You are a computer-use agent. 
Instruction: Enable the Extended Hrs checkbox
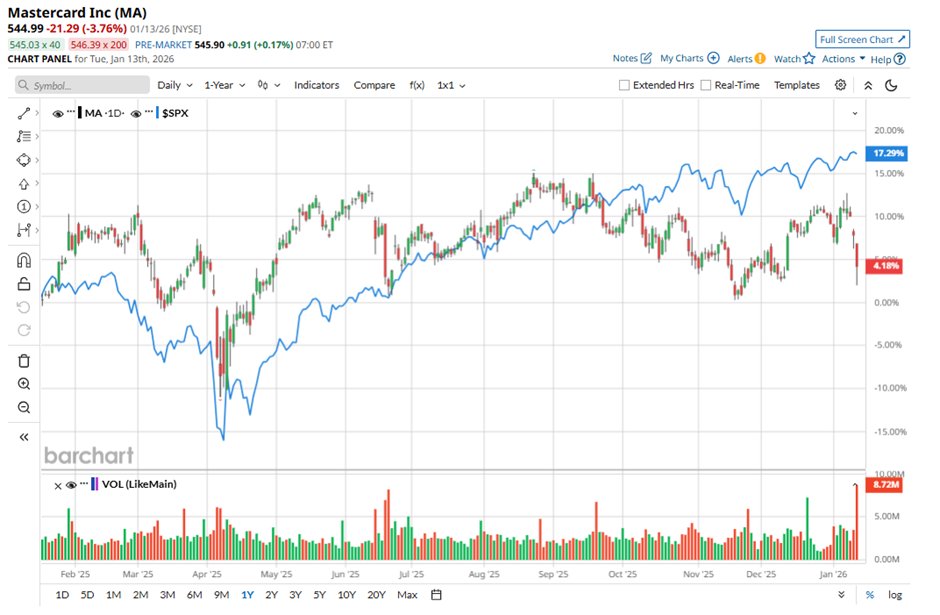(x=625, y=85)
